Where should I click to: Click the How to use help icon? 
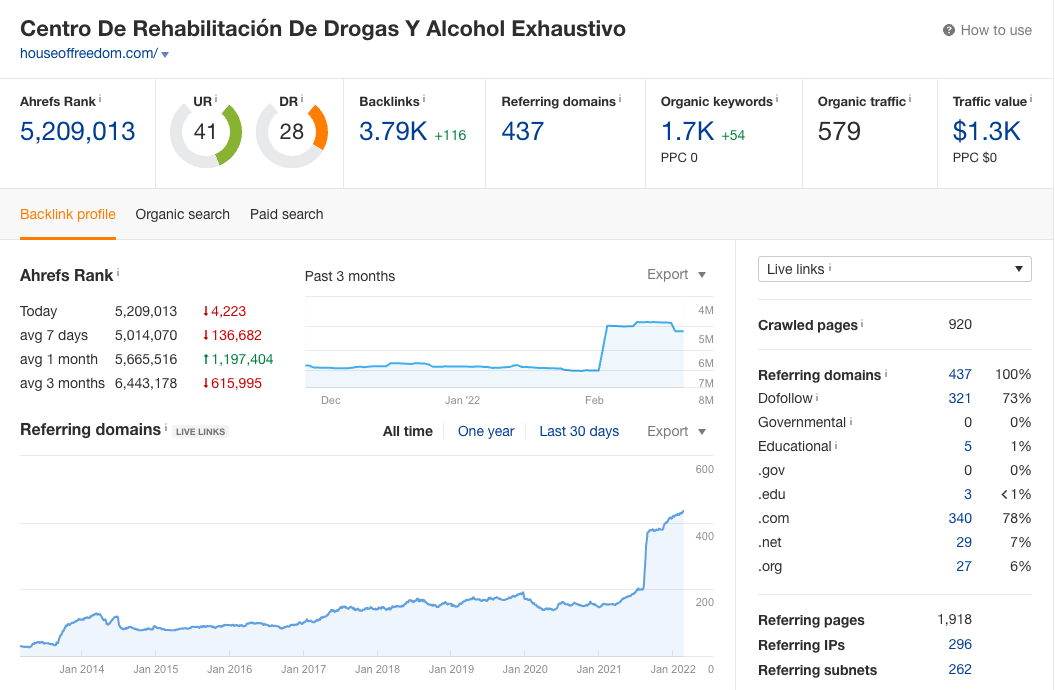pos(949,30)
